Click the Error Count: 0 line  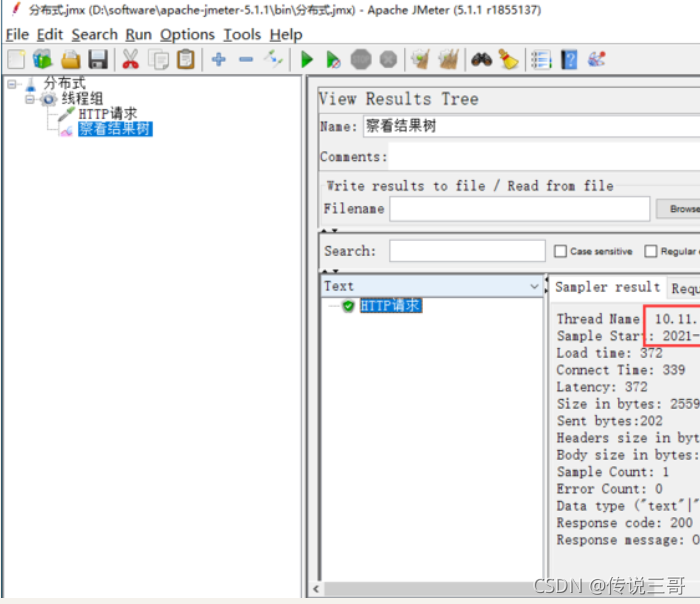(x=609, y=489)
